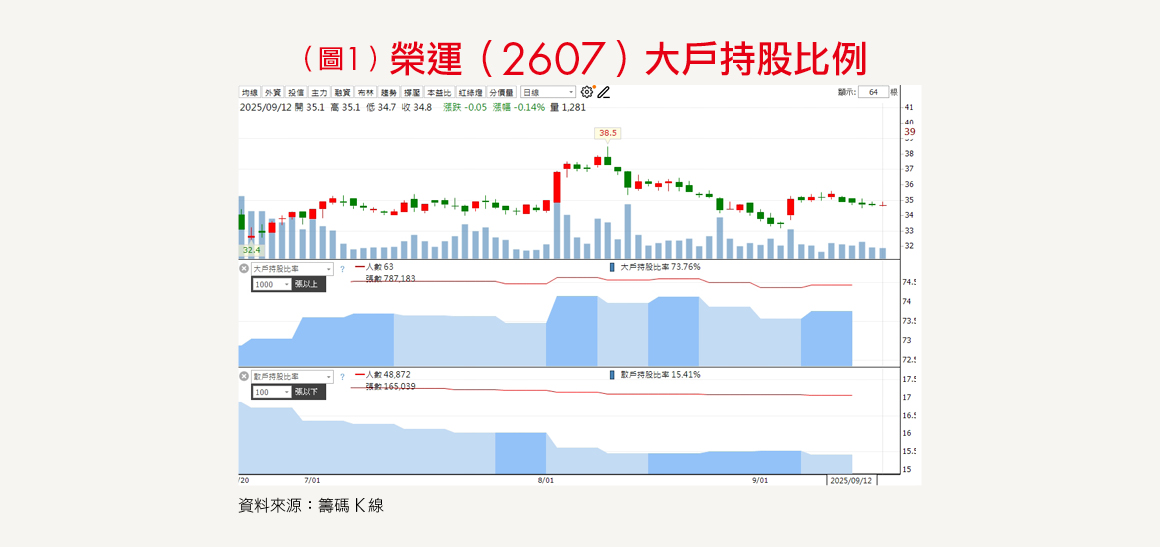Click the 資料來源：籌碼 K線 caption
1160x547 pixels.
coord(311,506)
